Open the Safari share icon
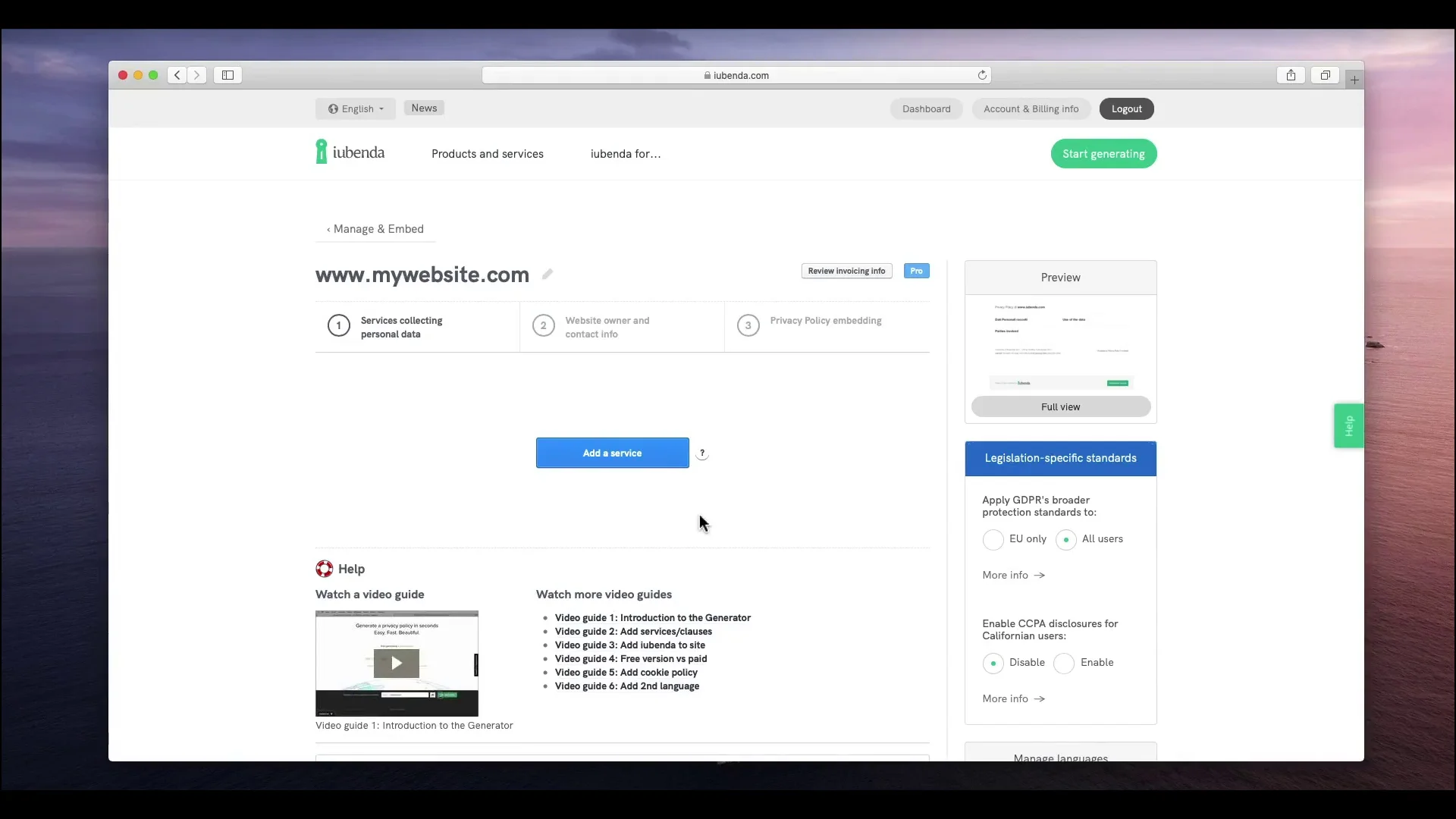1456x819 pixels. (1291, 75)
